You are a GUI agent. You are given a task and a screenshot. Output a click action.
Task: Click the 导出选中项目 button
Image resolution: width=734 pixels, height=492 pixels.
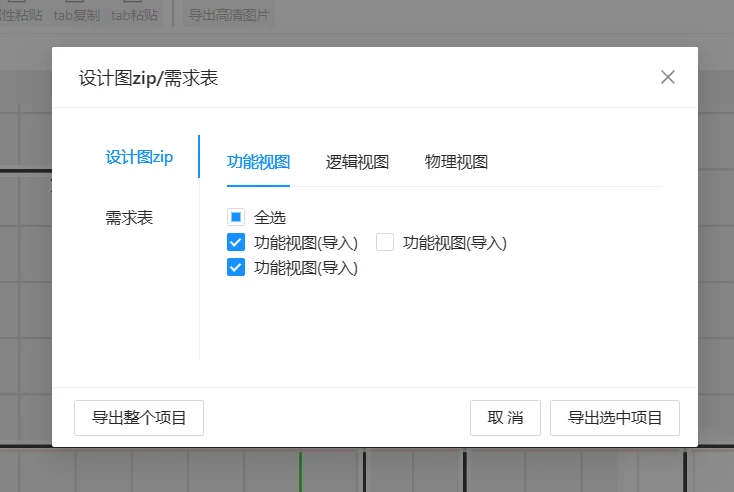click(615, 418)
